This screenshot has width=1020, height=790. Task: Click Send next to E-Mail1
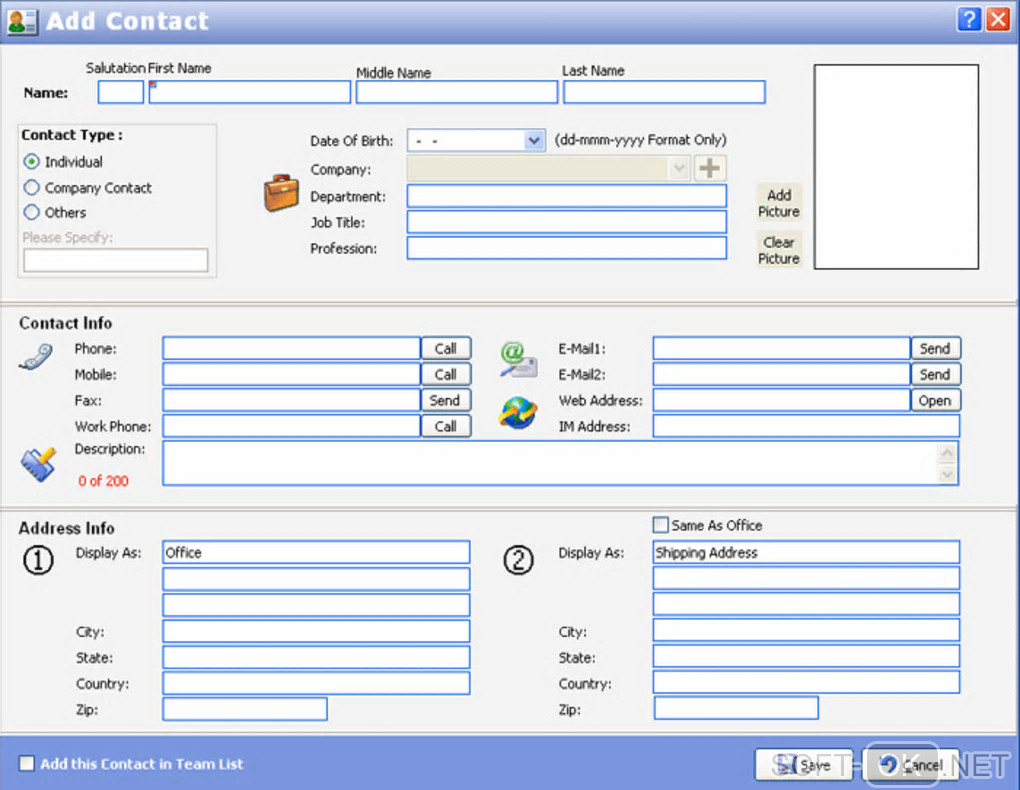point(935,348)
